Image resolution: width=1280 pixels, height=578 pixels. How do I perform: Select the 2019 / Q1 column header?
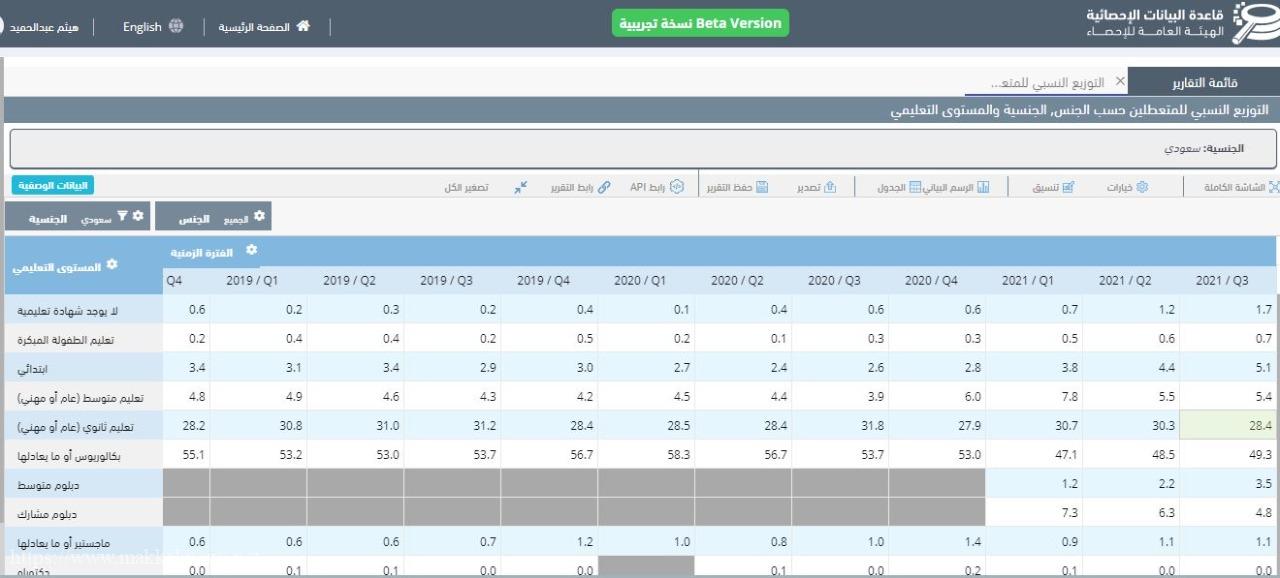click(x=251, y=281)
